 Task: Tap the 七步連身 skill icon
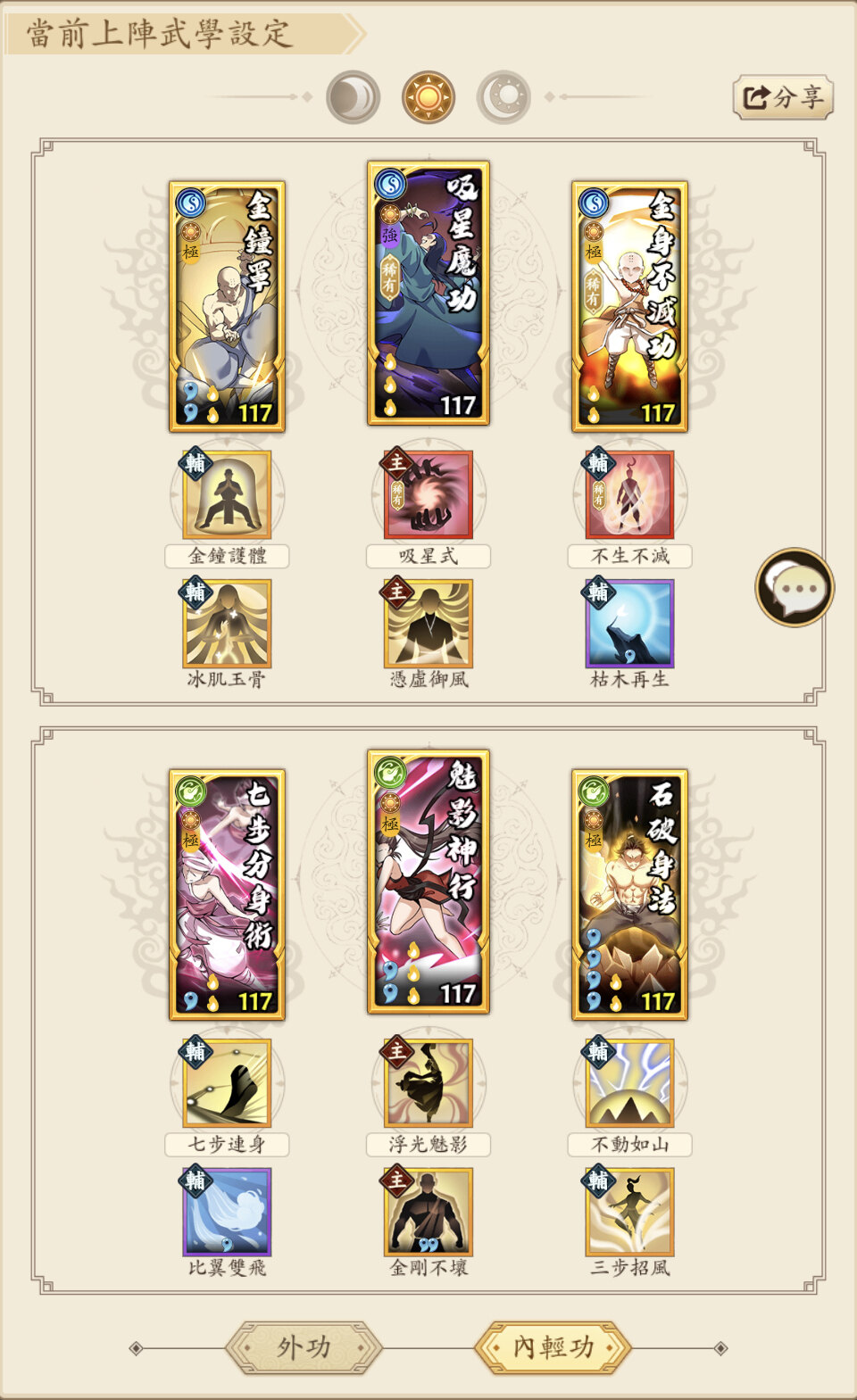pyautogui.click(x=228, y=1083)
